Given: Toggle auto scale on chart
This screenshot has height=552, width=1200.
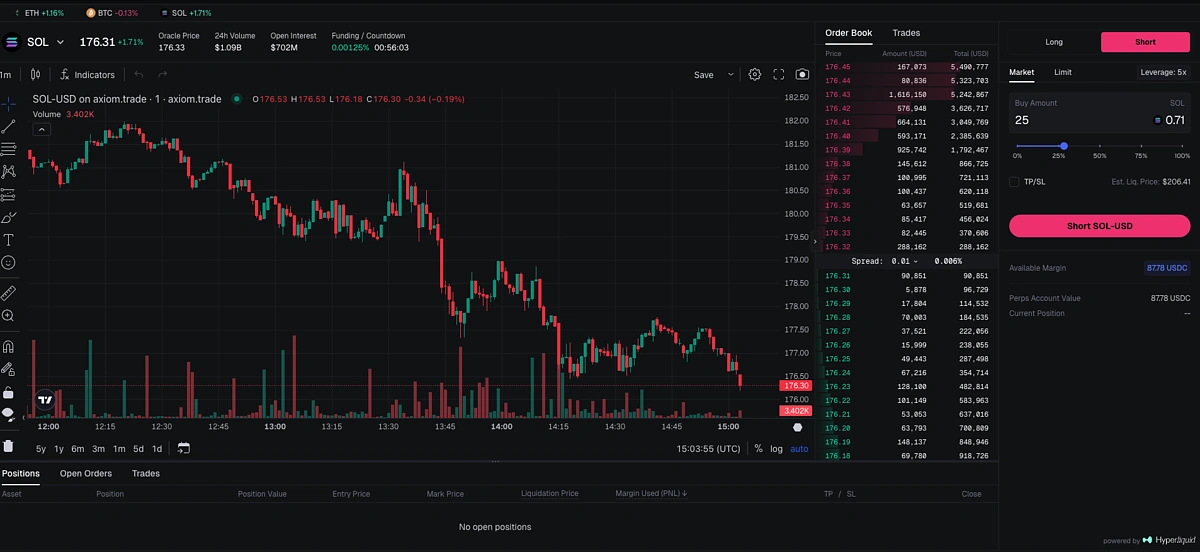Looking at the screenshot, I should pos(799,449).
